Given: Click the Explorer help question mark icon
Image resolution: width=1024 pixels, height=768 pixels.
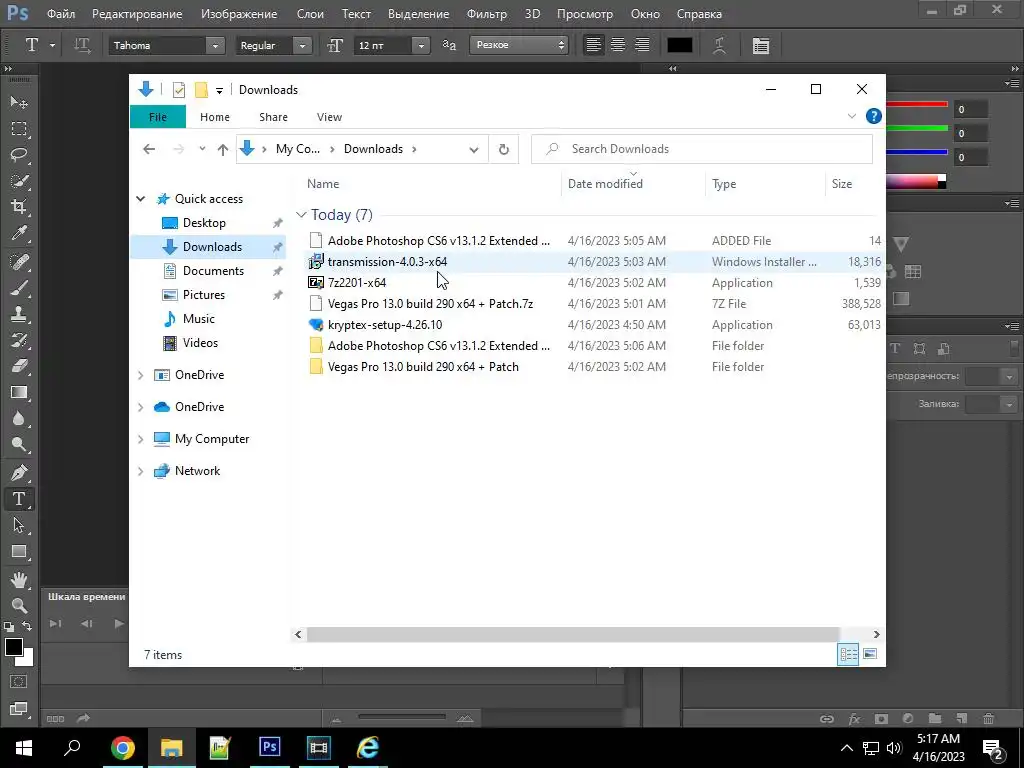Looking at the screenshot, I should coord(873,116).
